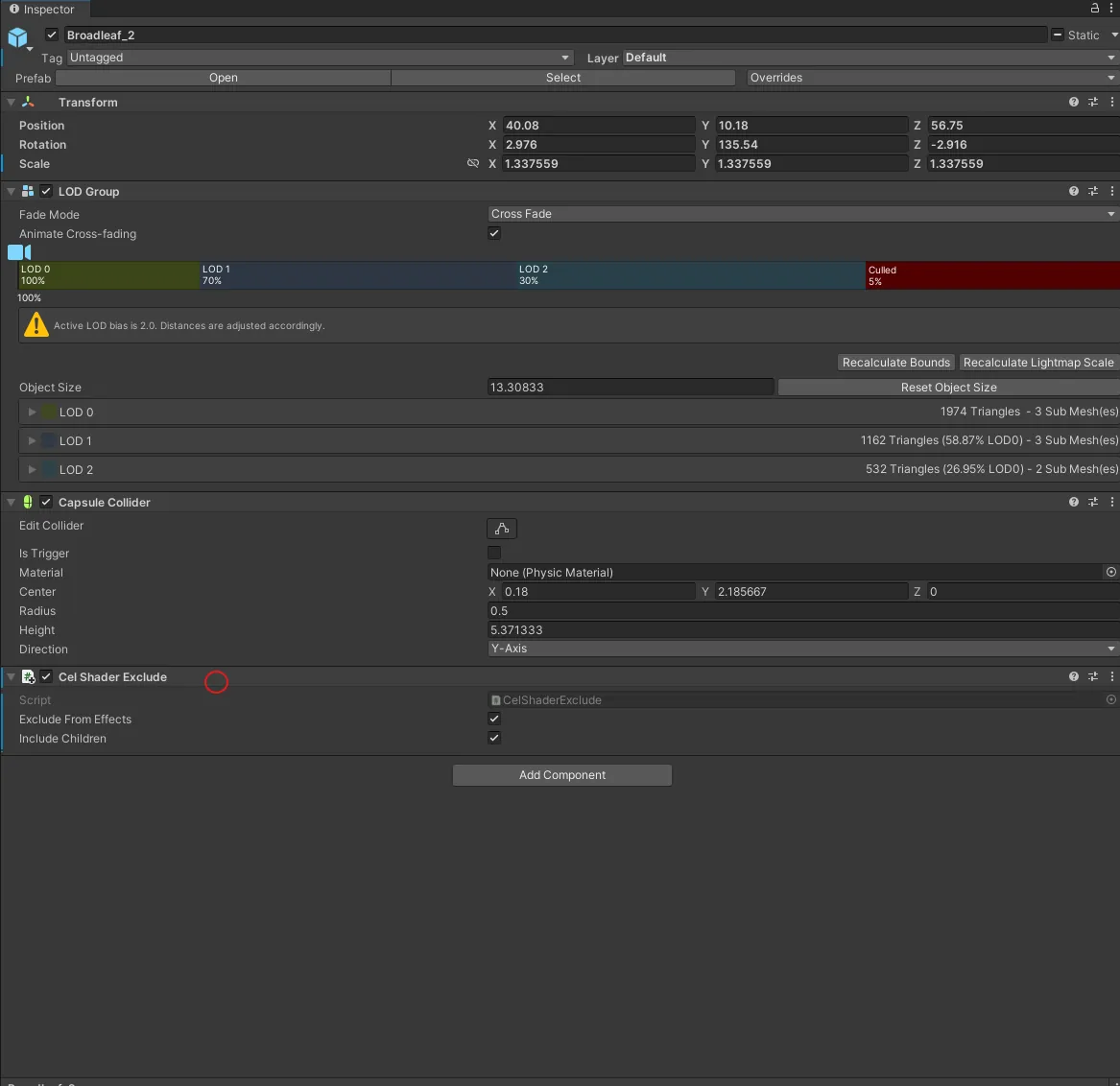Open Physic Material object picker
This screenshot has width=1120, height=1086.
1110,572
